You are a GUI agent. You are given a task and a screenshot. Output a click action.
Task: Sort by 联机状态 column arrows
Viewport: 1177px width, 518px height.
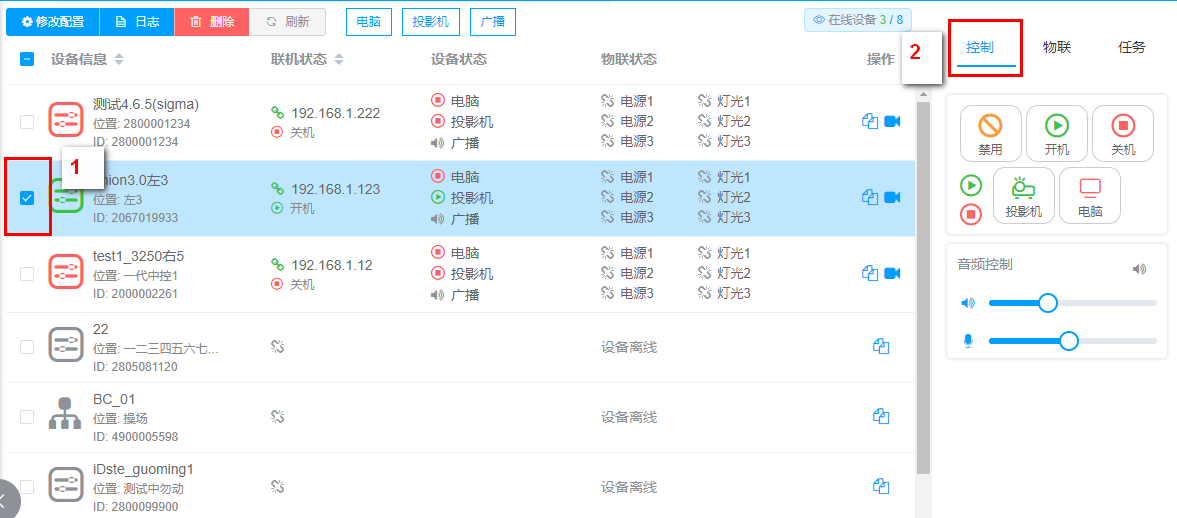point(339,60)
